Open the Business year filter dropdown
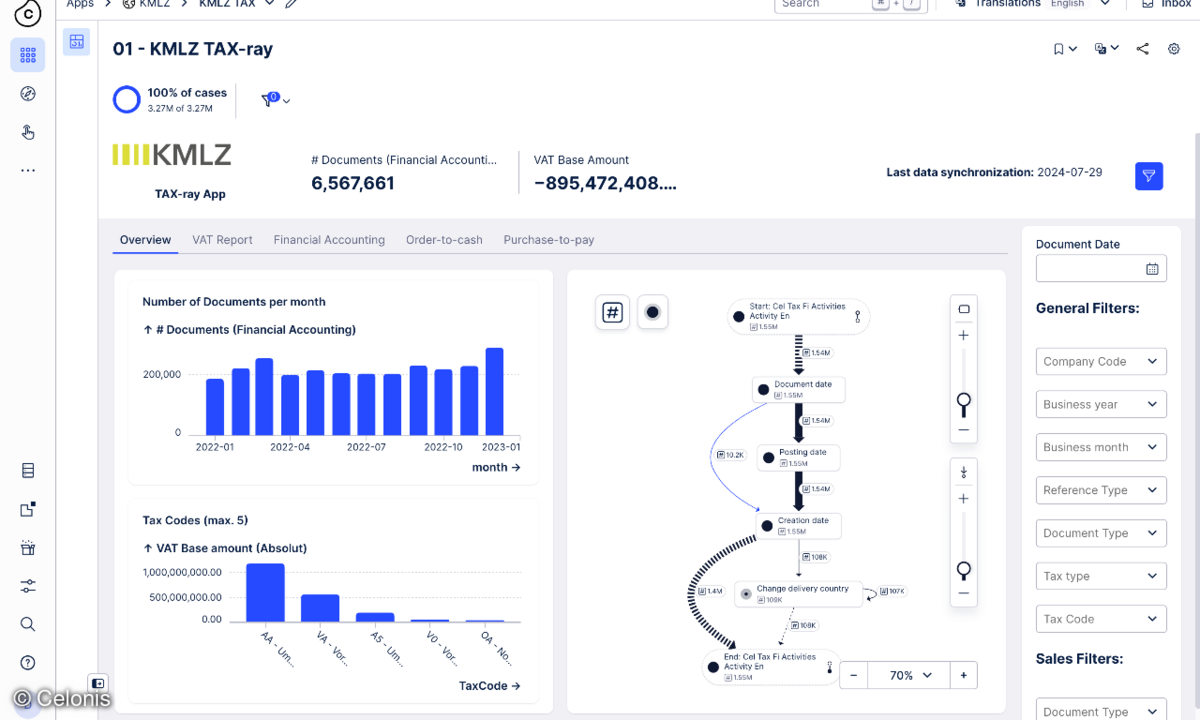 (1101, 405)
